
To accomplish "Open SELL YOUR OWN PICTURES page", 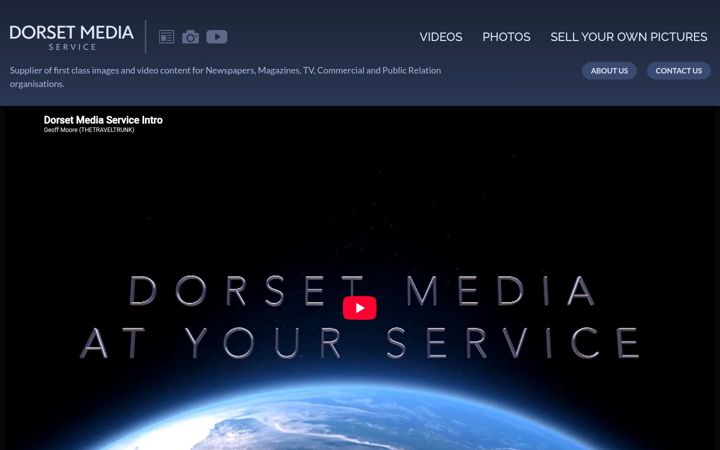I will click(629, 37).
